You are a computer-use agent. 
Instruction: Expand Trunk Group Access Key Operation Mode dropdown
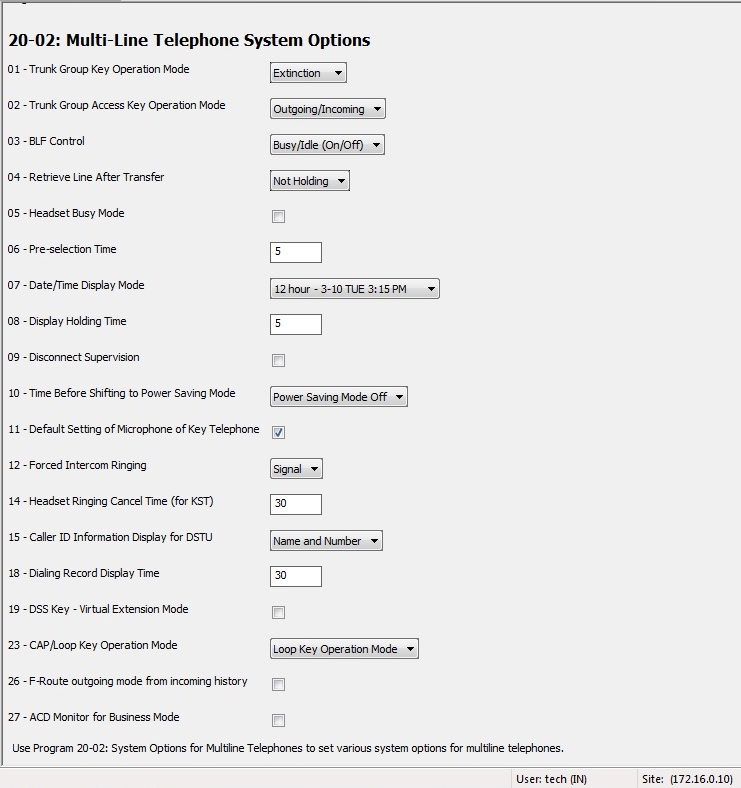328,109
